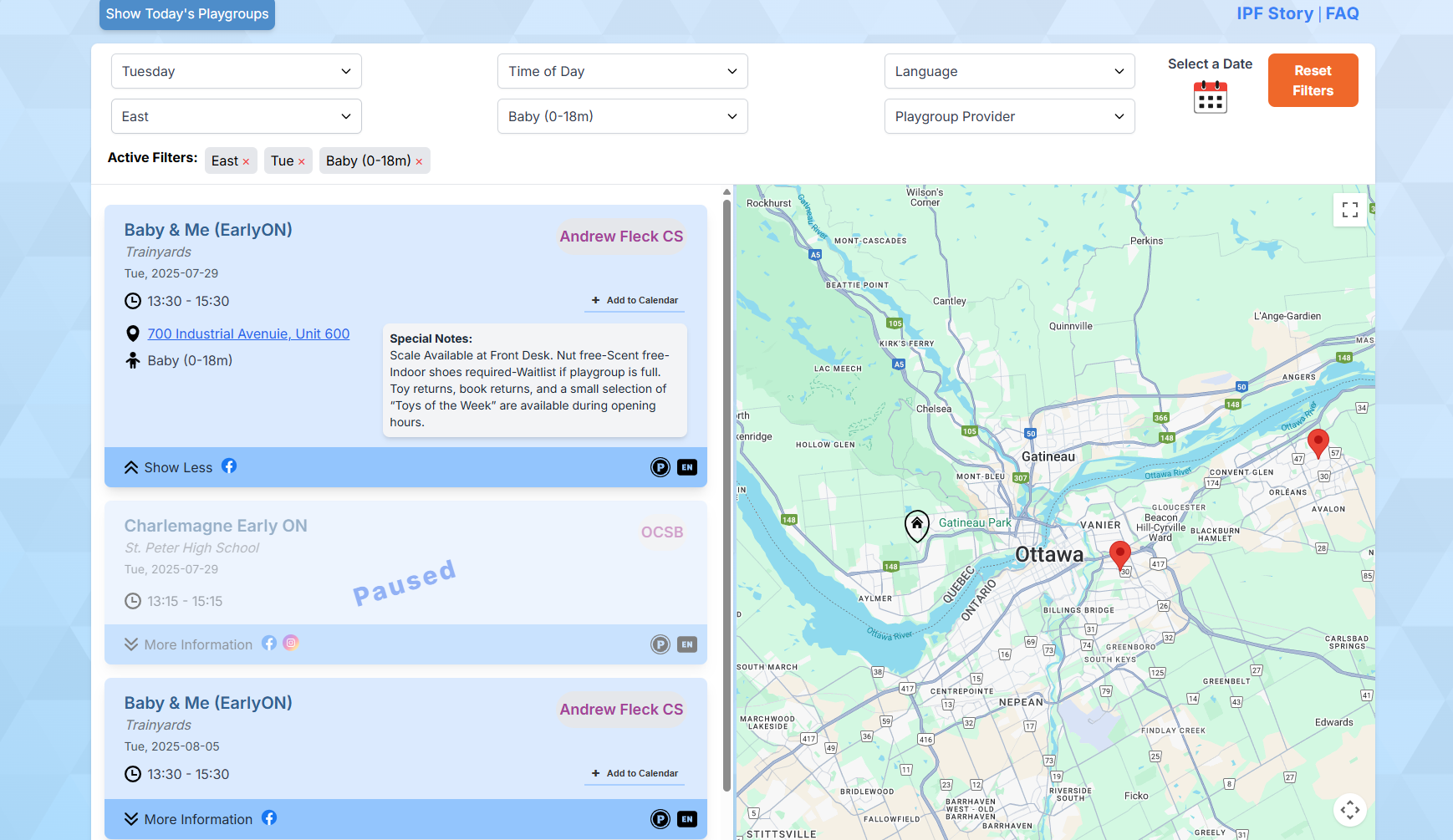Click the Ottawa label on the map
1453x840 pixels.
point(1049,555)
